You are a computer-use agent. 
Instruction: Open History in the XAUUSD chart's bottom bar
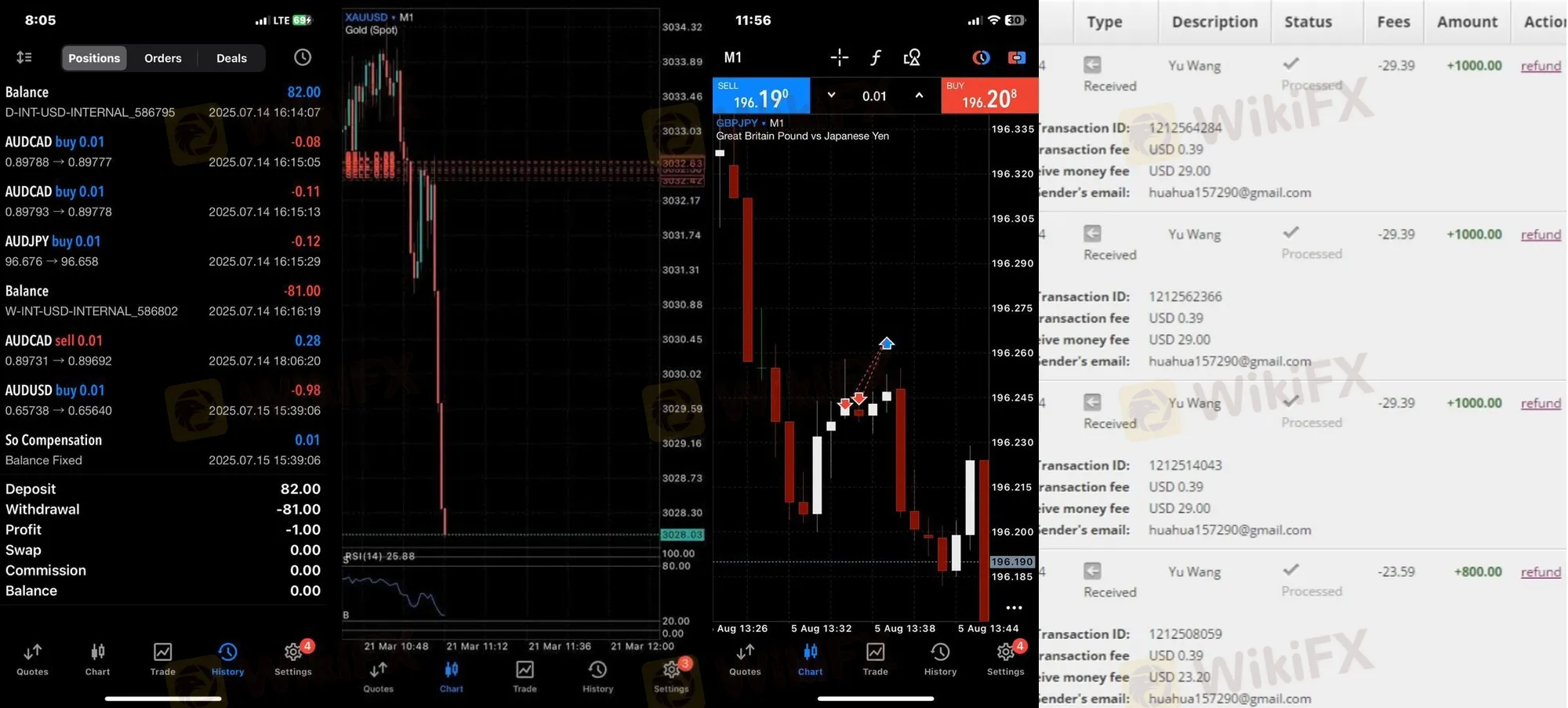point(597,677)
